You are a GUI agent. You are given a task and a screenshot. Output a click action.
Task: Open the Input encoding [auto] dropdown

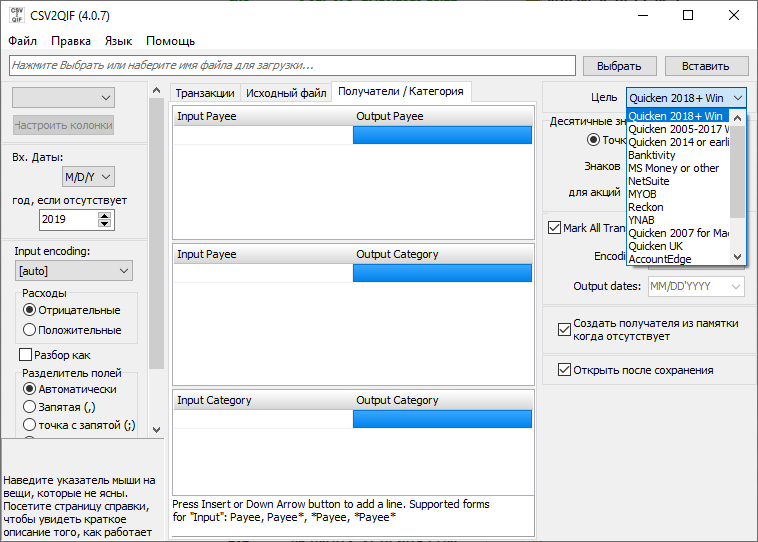pyautogui.click(x=74, y=271)
